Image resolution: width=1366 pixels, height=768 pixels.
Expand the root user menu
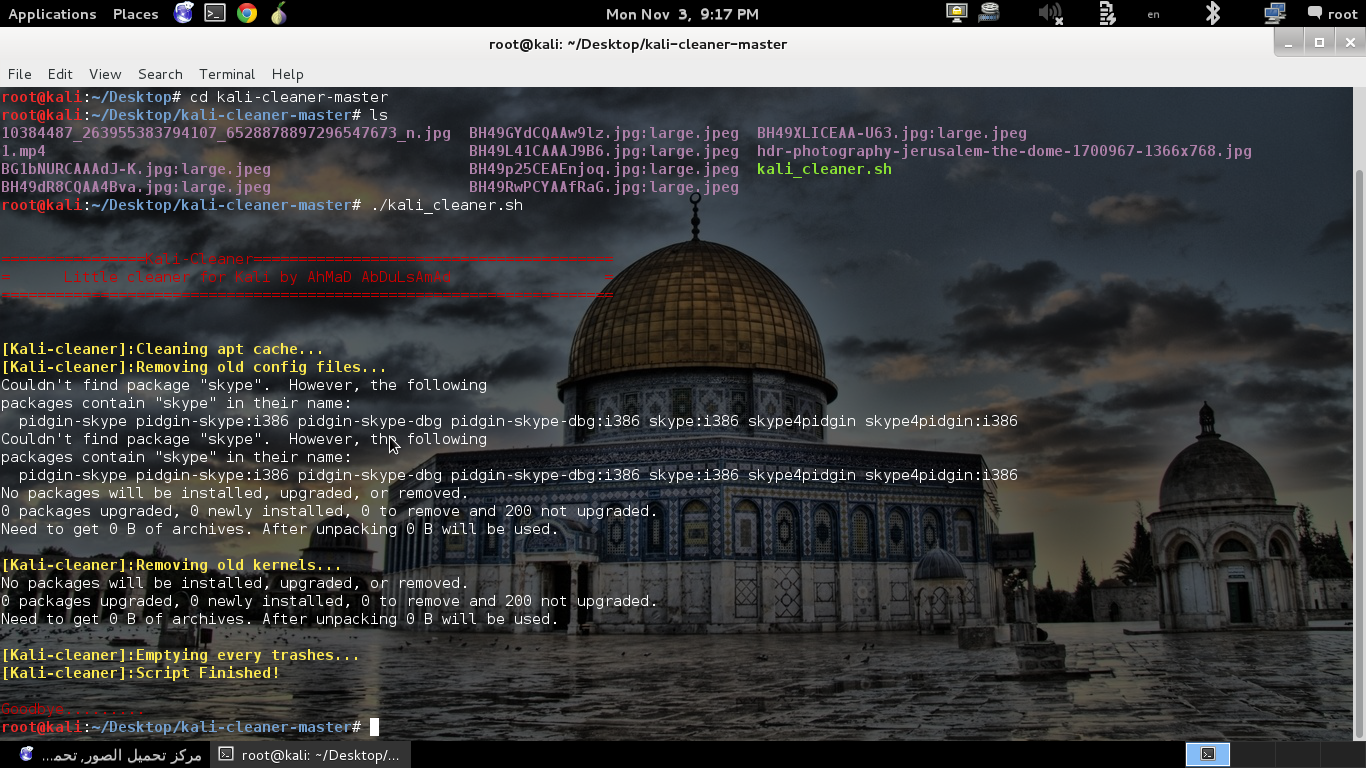pos(1332,14)
